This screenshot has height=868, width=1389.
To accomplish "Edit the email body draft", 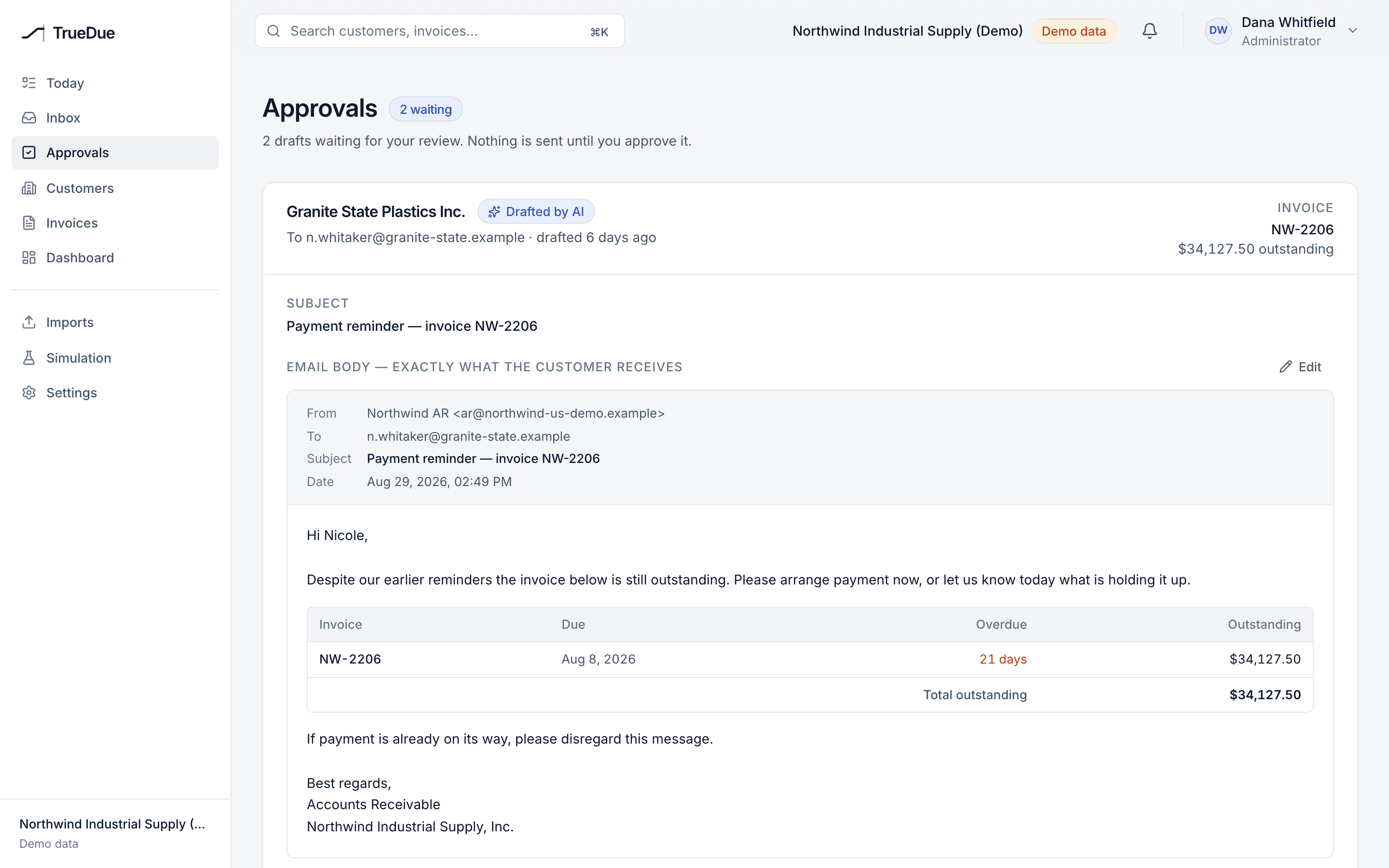I will pos(1301,367).
